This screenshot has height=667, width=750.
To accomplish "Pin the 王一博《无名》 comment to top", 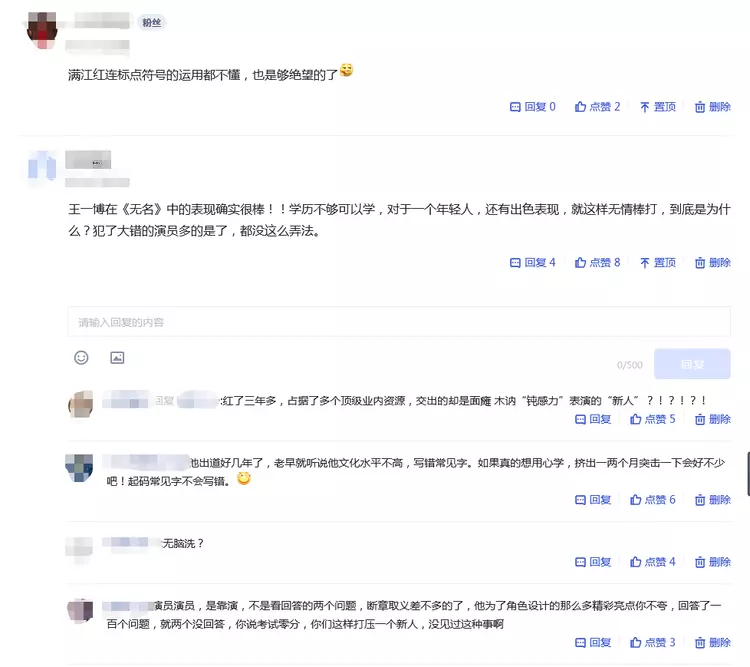I will tap(658, 263).
